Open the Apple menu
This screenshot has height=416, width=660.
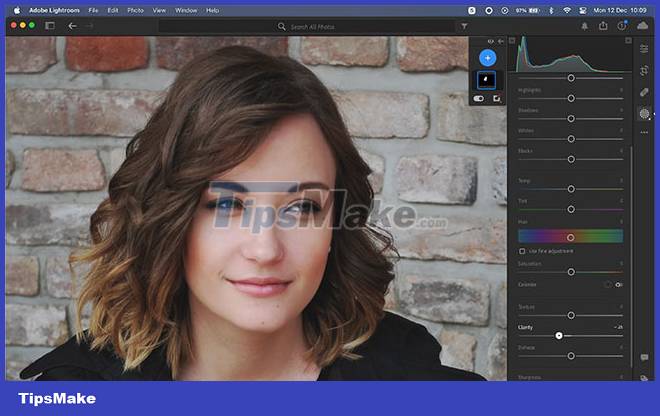(x=17, y=11)
